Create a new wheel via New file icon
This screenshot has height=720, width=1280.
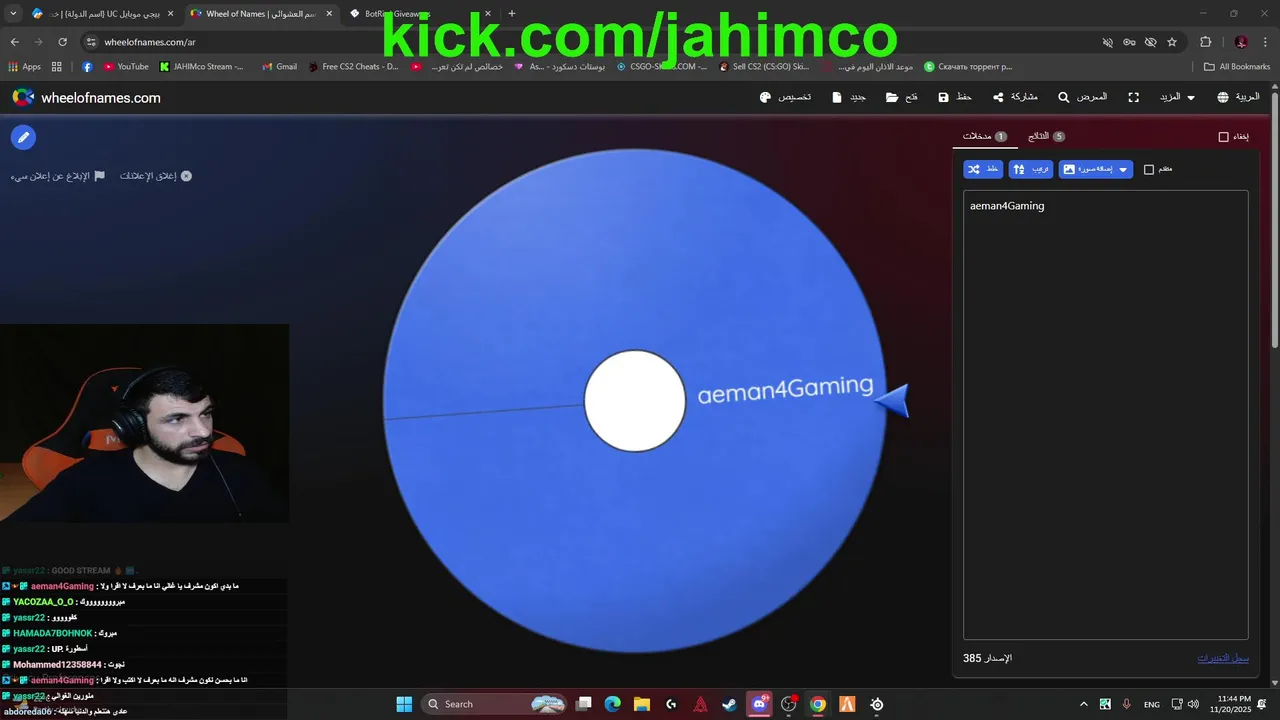tap(837, 97)
